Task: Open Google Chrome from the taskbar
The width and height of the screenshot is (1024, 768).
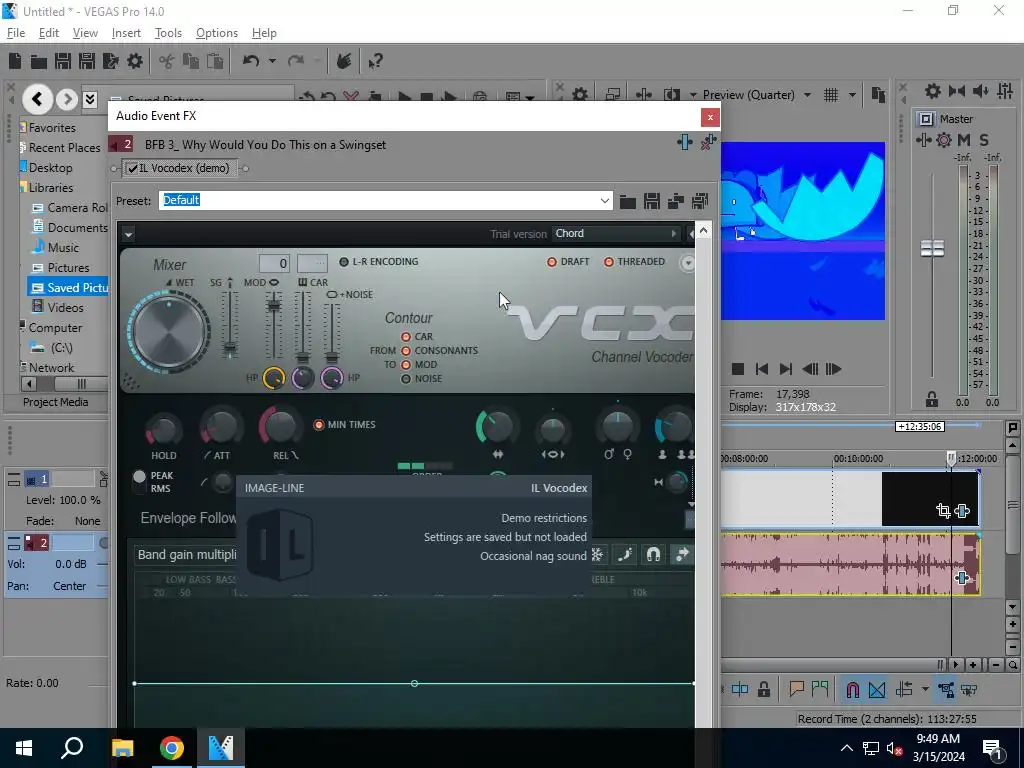Action: [x=172, y=748]
